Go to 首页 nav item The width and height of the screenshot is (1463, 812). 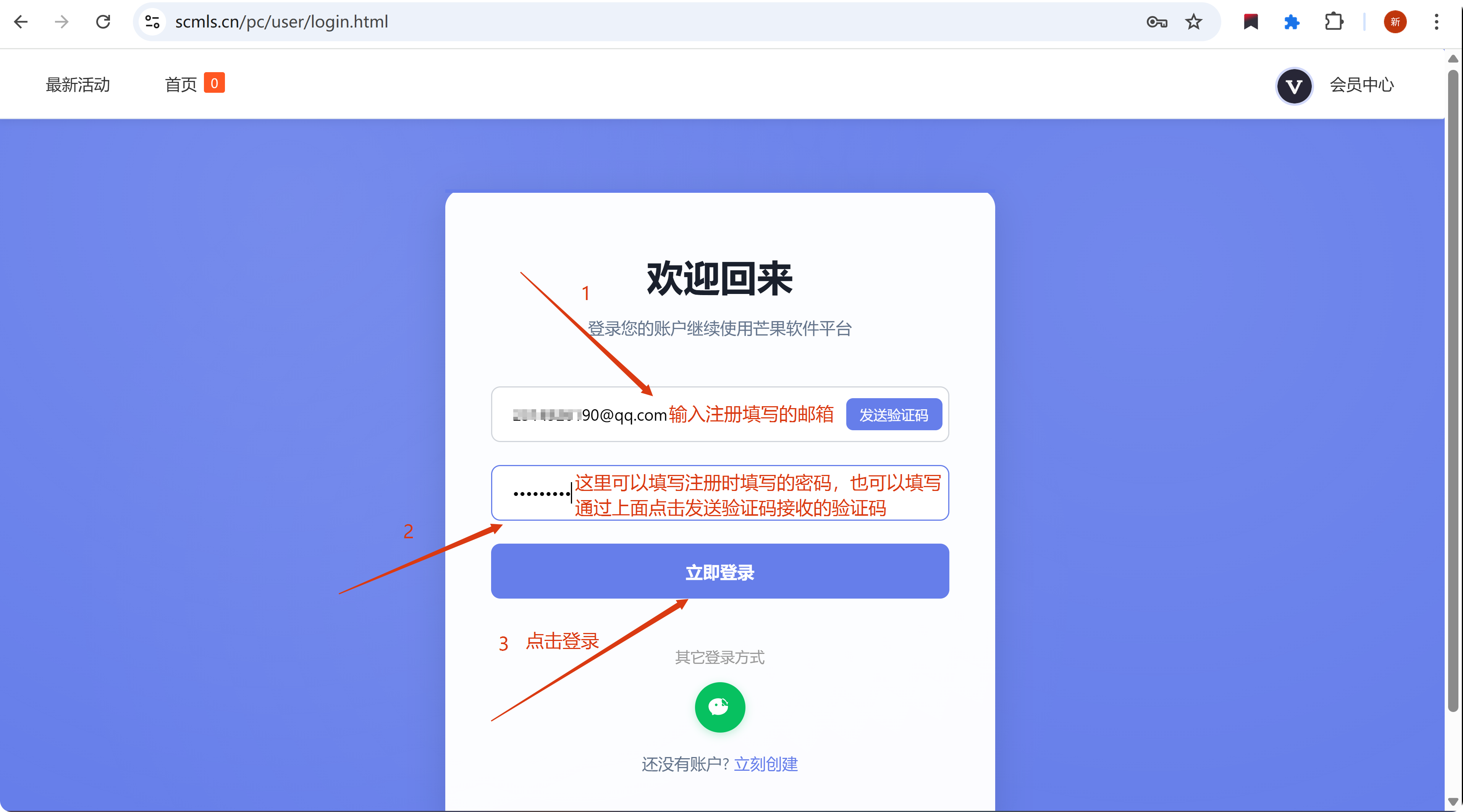(181, 85)
